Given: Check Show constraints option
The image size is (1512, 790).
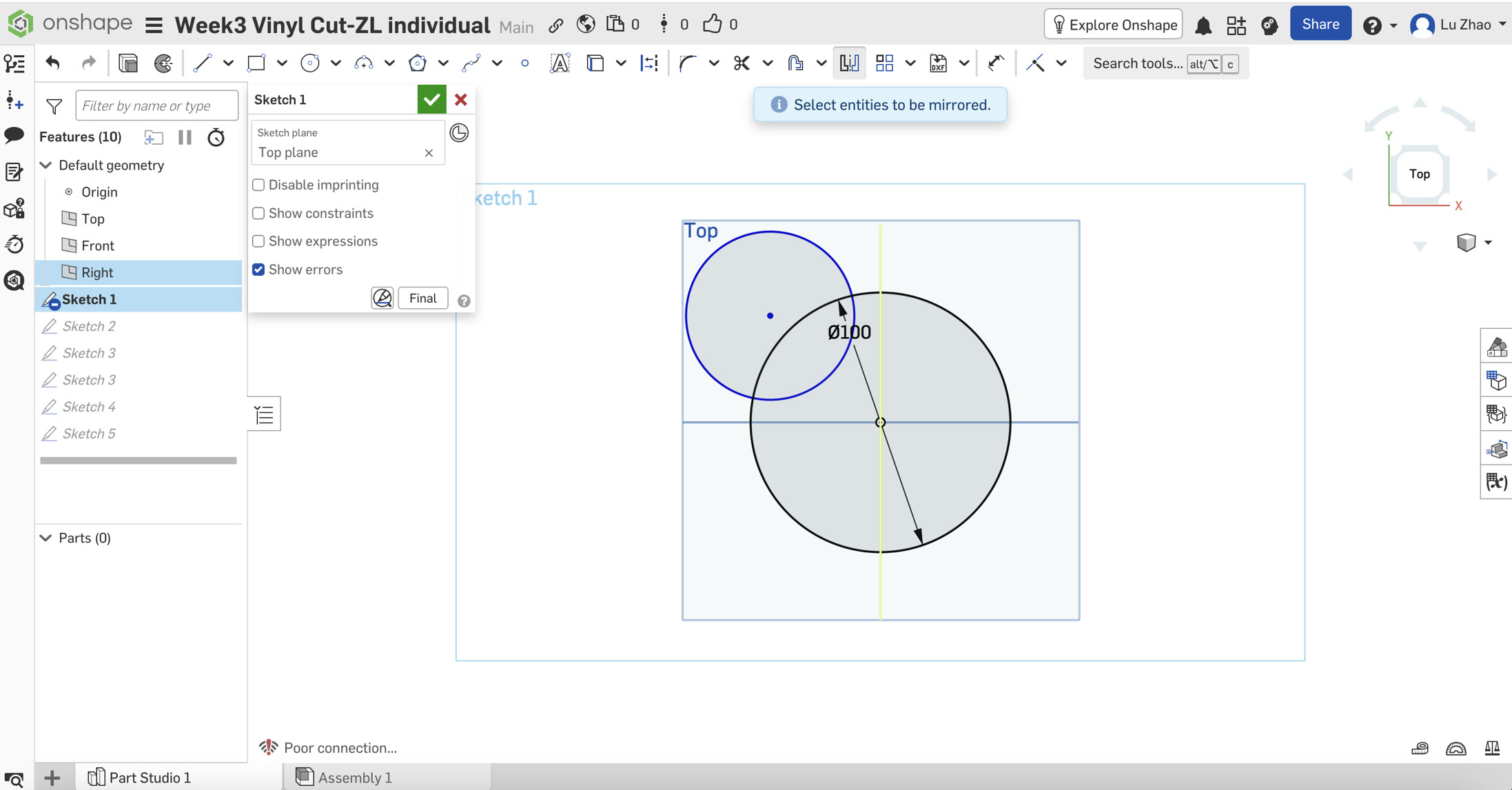Looking at the screenshot, I should (258, 213).
